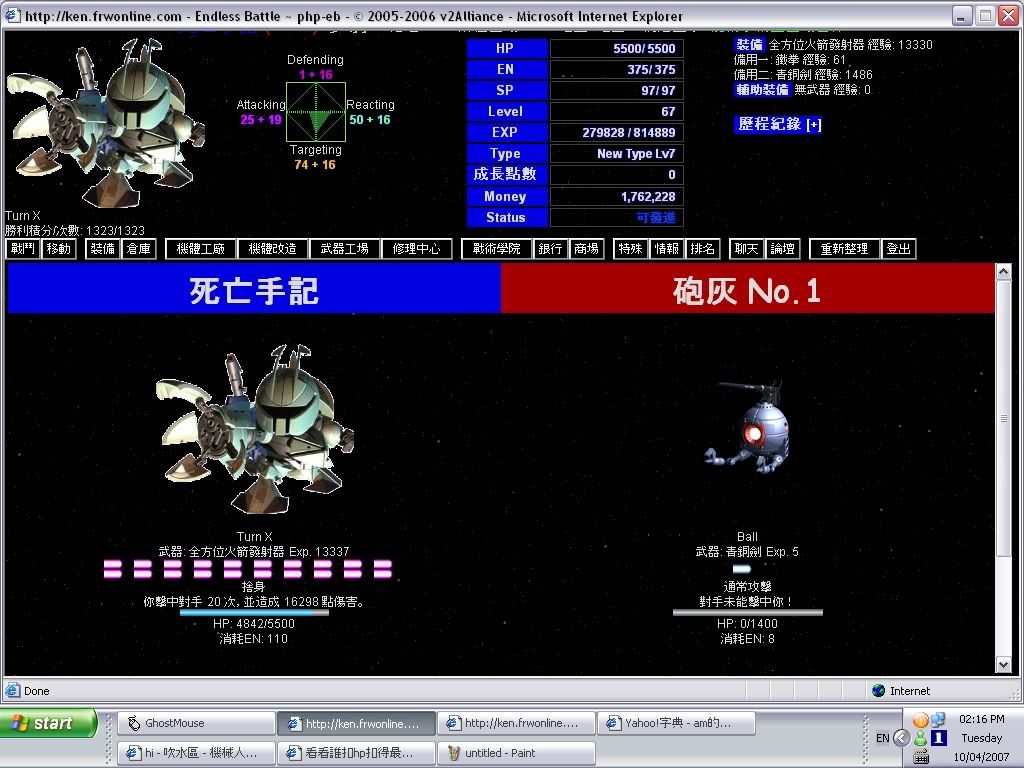Open the 銀行 bank page
This screenshot has width=1024, height=768.
click(x=551, y=249)
